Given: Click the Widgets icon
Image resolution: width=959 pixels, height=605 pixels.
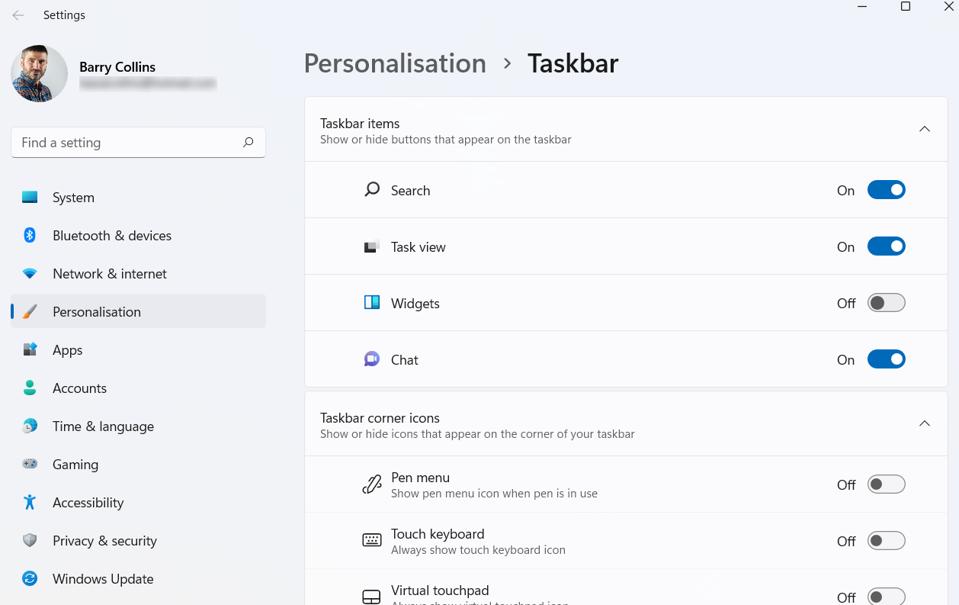Looking at the screenshot, I should (x=370, y=303).
